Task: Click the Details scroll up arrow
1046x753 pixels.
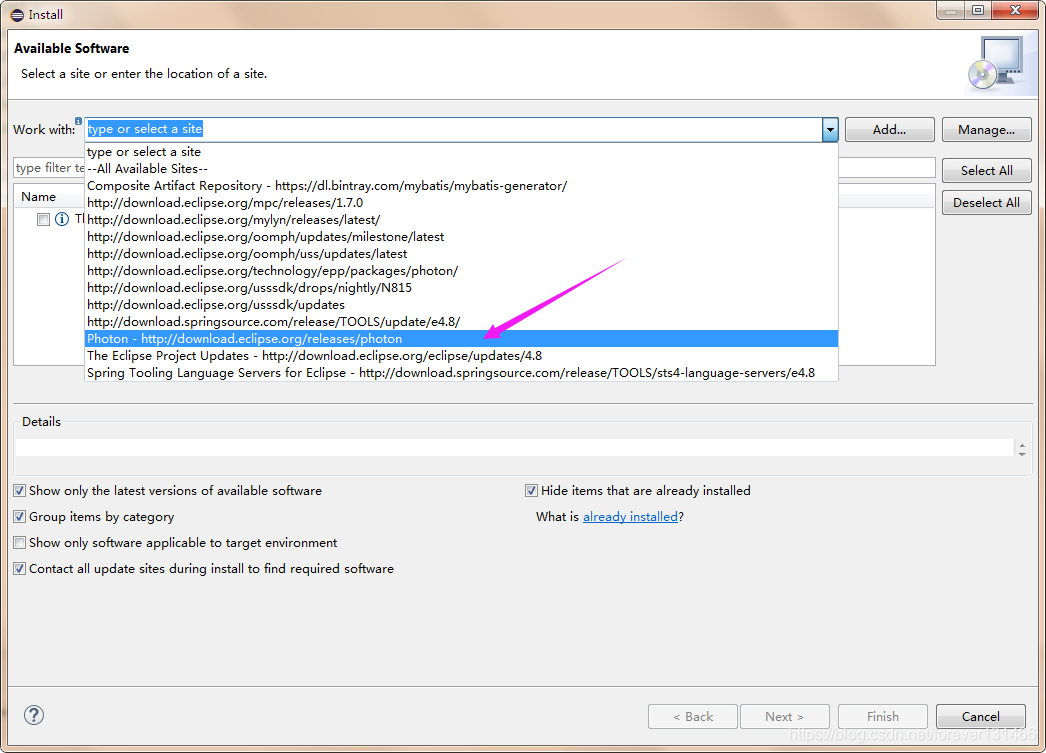Action: coord(1022,444)
